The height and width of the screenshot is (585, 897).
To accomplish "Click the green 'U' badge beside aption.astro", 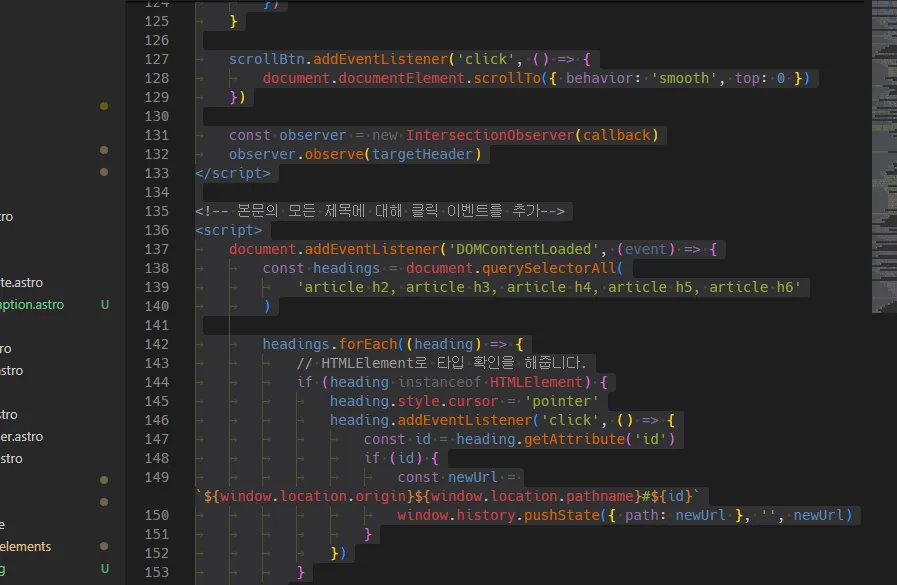I will tap(105, 304).
